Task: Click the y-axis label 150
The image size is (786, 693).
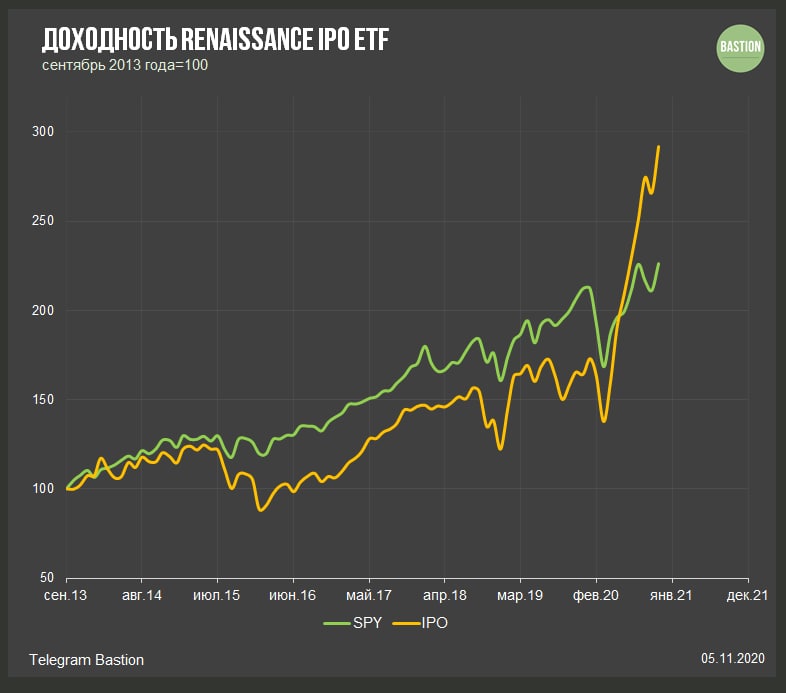Action: click(43, 399)
